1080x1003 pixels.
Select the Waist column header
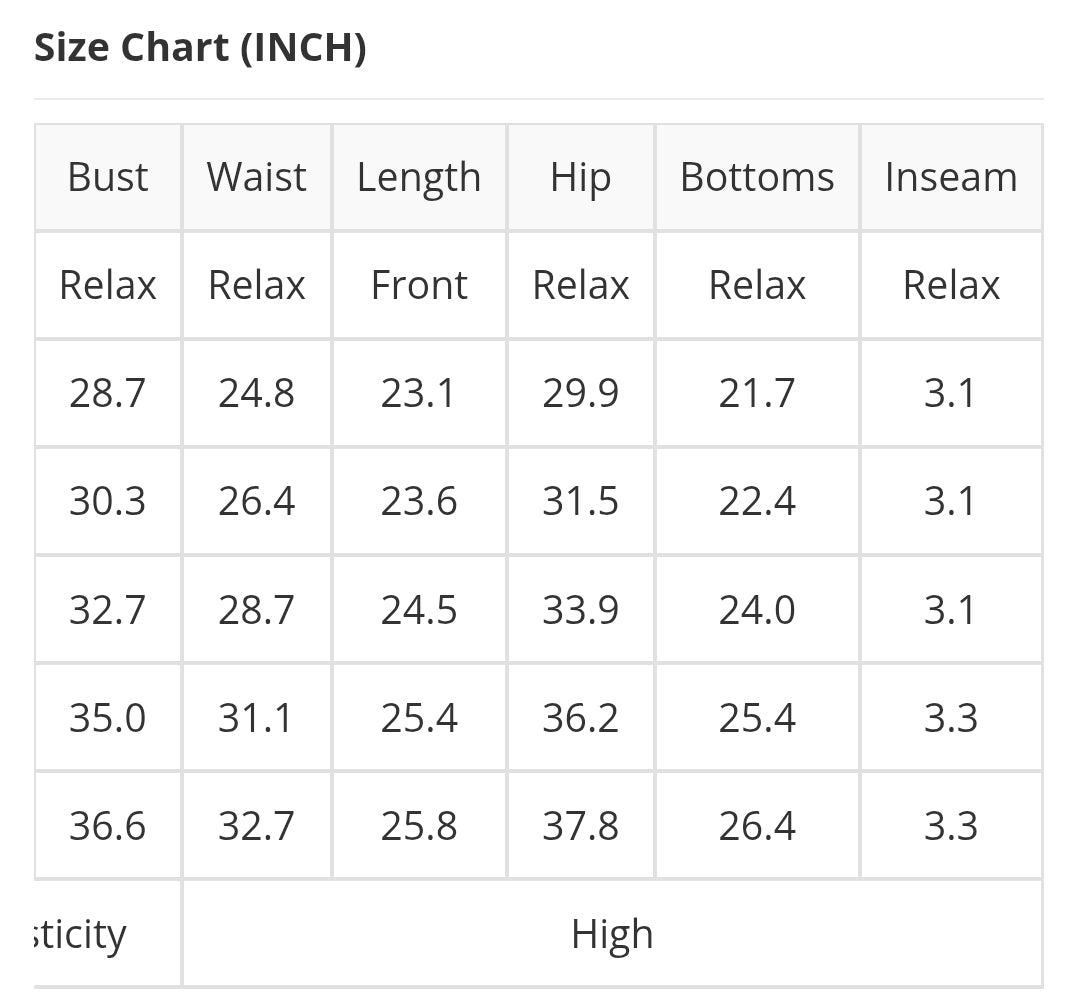coord(256,177)
